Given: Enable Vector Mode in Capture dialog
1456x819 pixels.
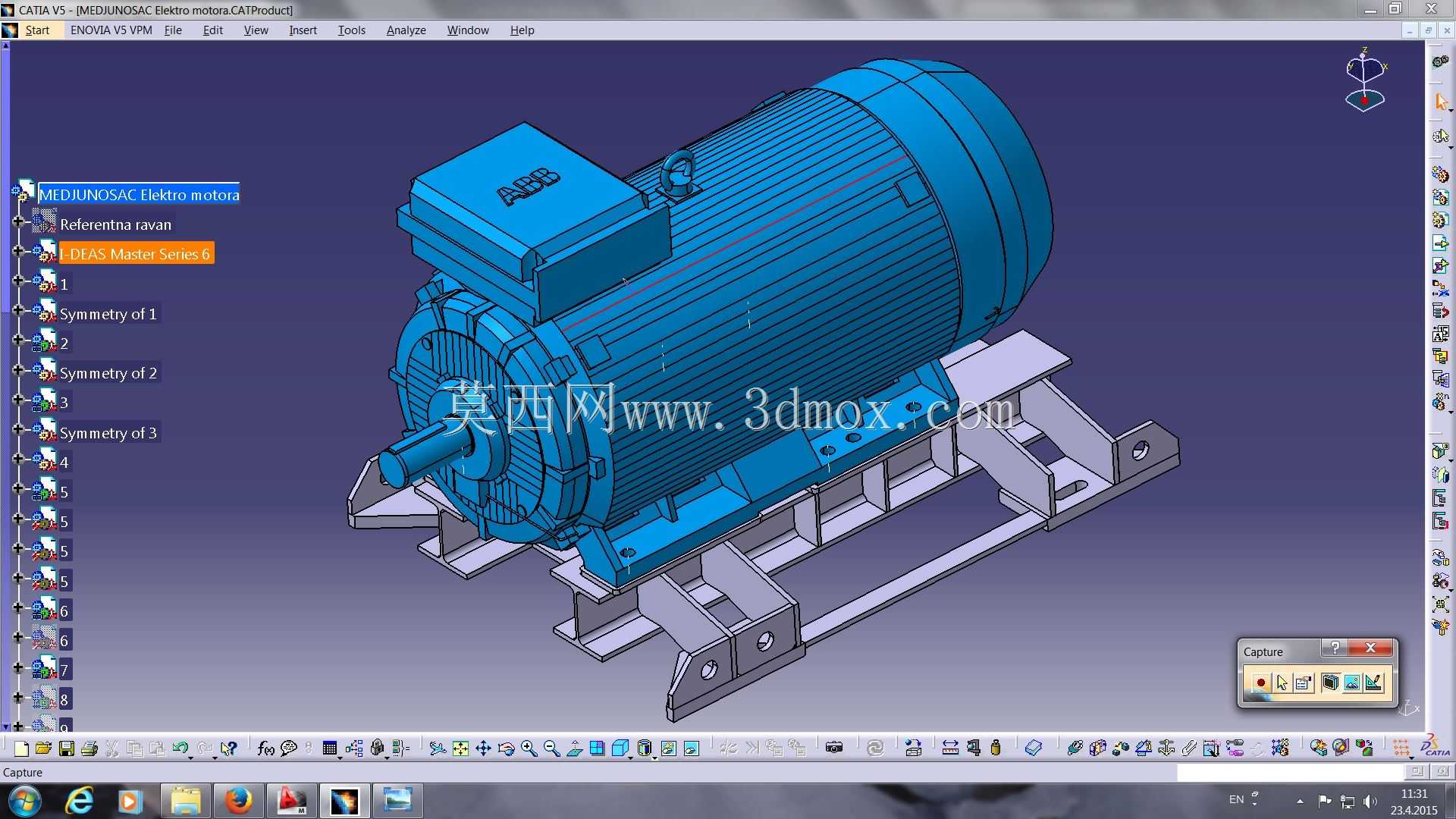Looking at the screenshot, I should coord(1373,682).
